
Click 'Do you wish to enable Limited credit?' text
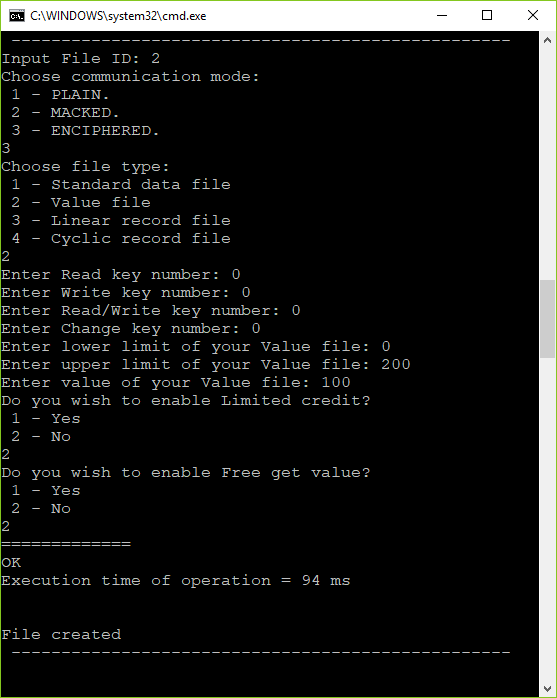(x=186, y=401)
